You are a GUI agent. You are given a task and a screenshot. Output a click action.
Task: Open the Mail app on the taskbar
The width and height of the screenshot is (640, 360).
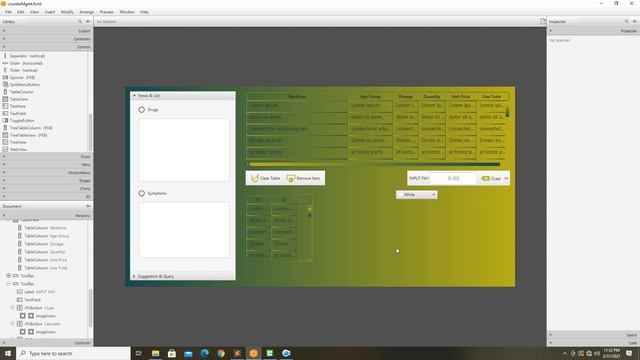click(x=188, y=353)
